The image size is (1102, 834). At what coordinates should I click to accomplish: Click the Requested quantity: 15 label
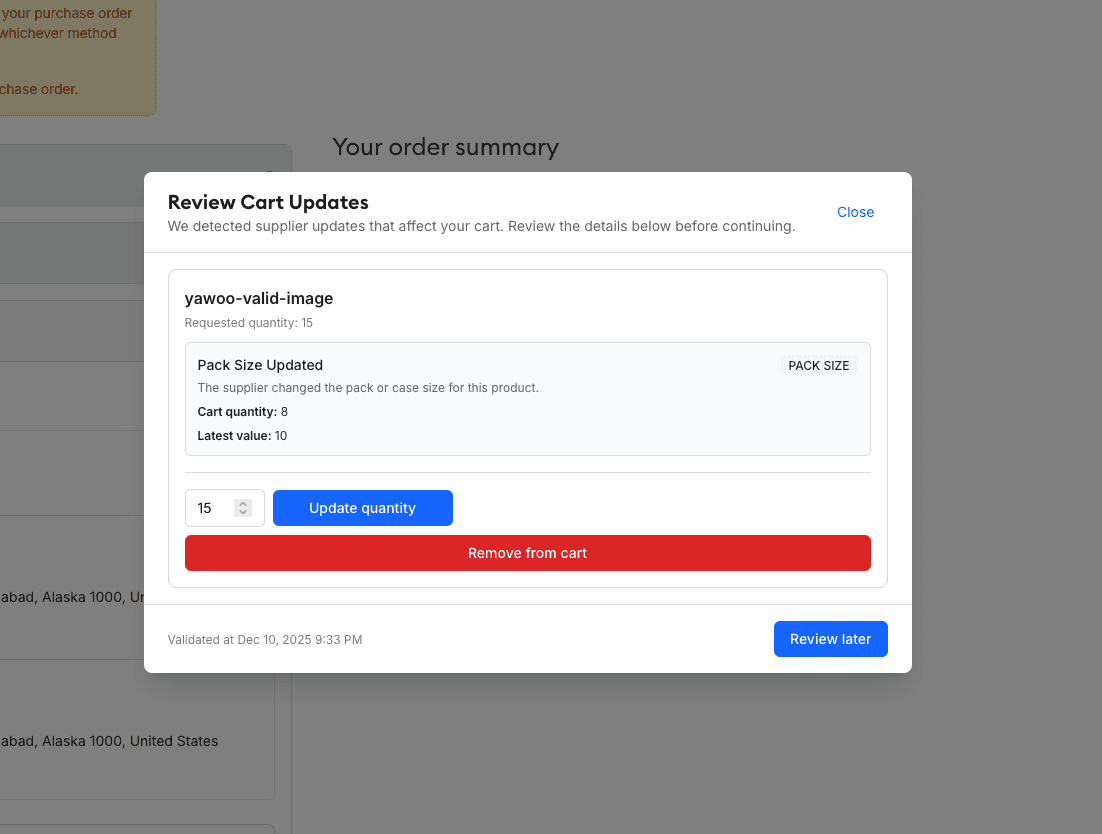pyautogui.click(x=249, y=323)
